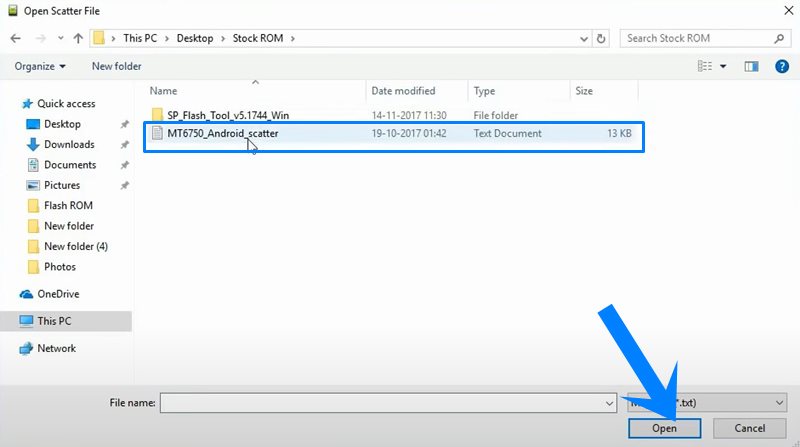Toggle the preview pane icon
The height and width of the screenshot is (447, 800).
tap(751, 66)
